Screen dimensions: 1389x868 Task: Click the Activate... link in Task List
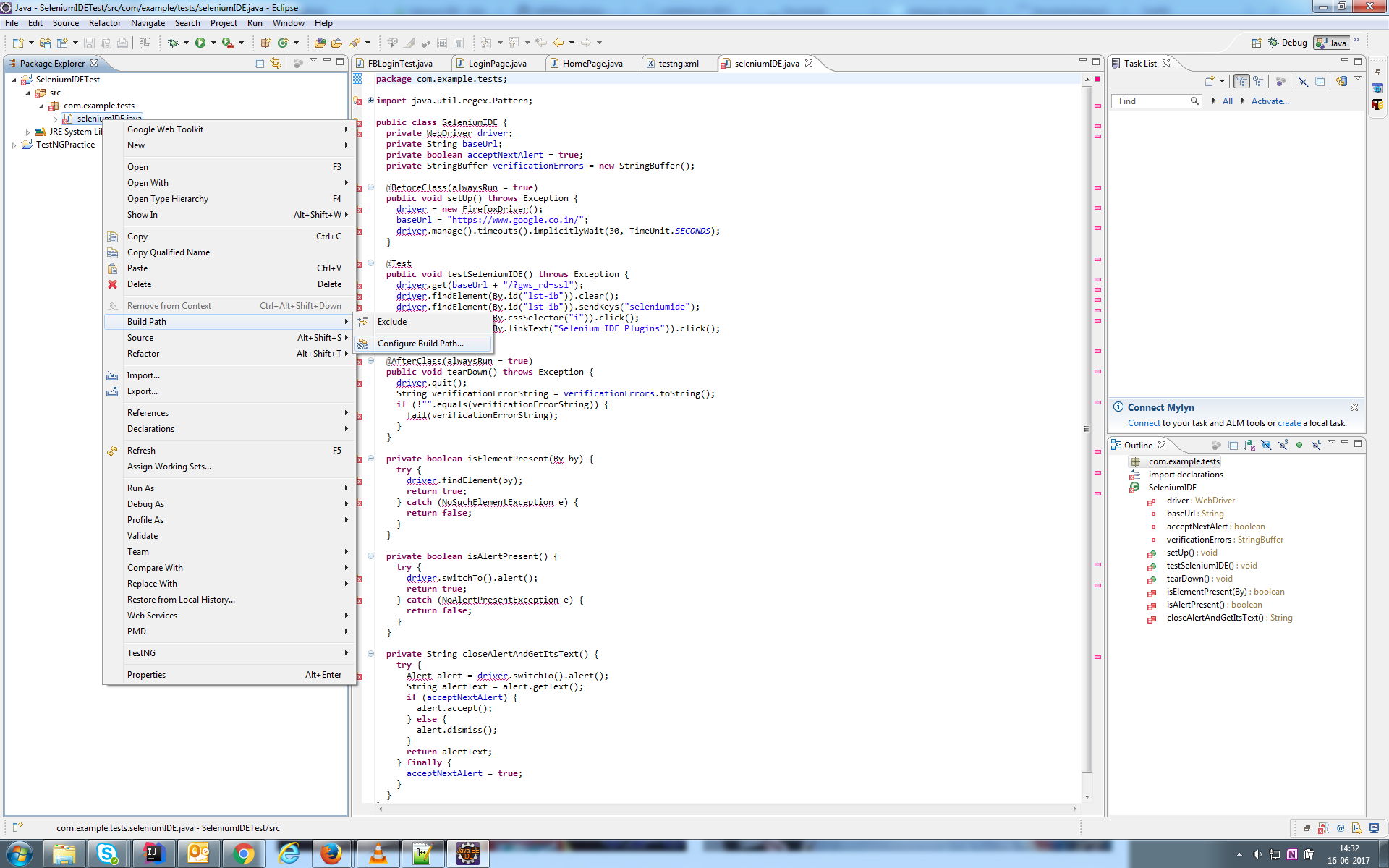pos(1270,101)
